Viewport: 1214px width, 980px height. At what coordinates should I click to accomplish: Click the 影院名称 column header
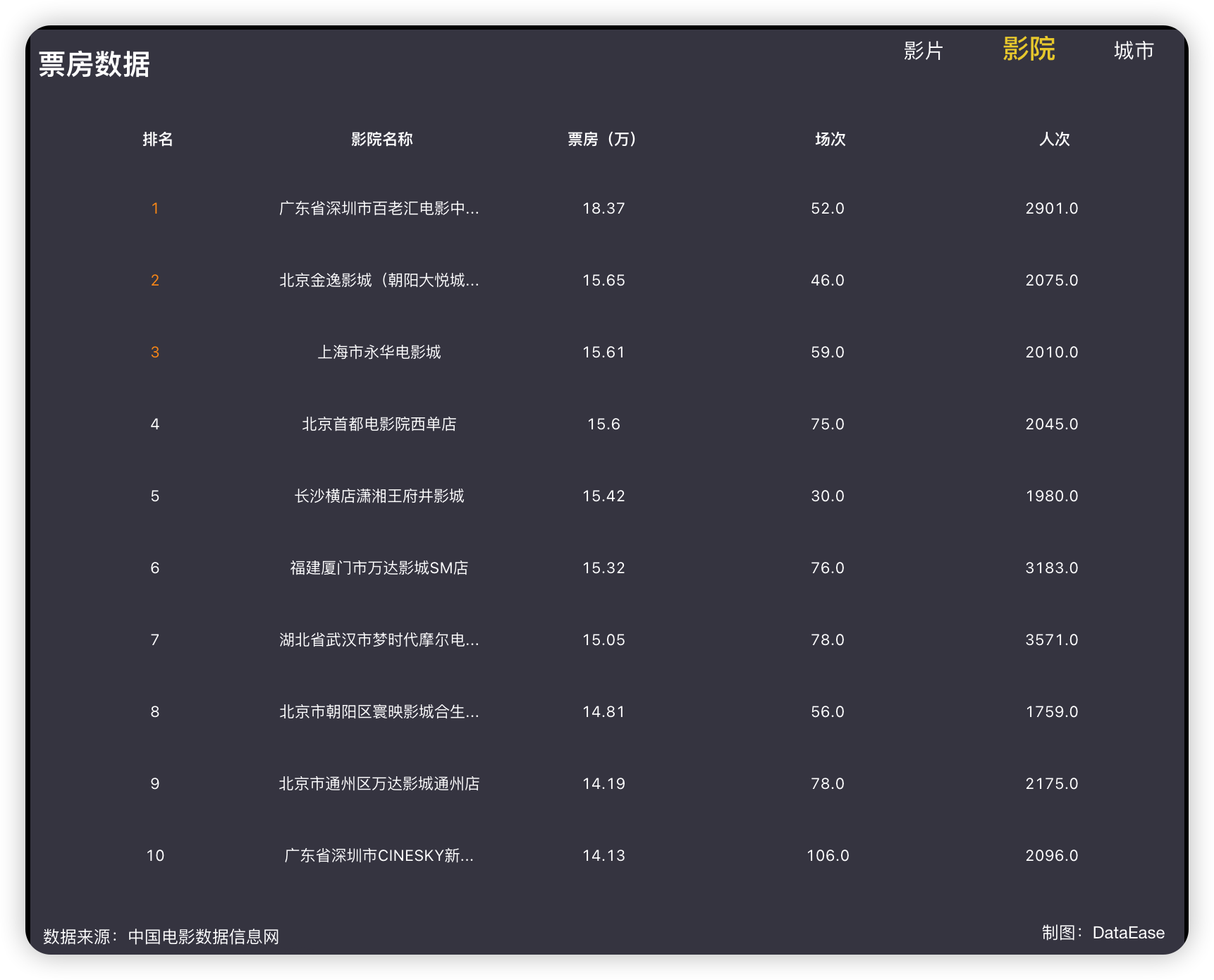point(381,139)
